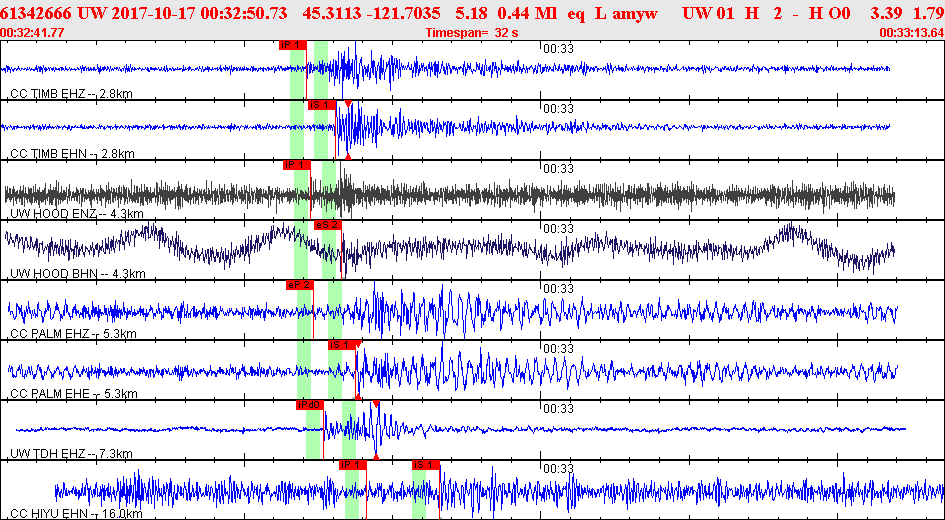Click the start time 00:32:41.77 label
The height and width of the screenshot is (520, 945).
pyautogui.click(x=31, y=33)
